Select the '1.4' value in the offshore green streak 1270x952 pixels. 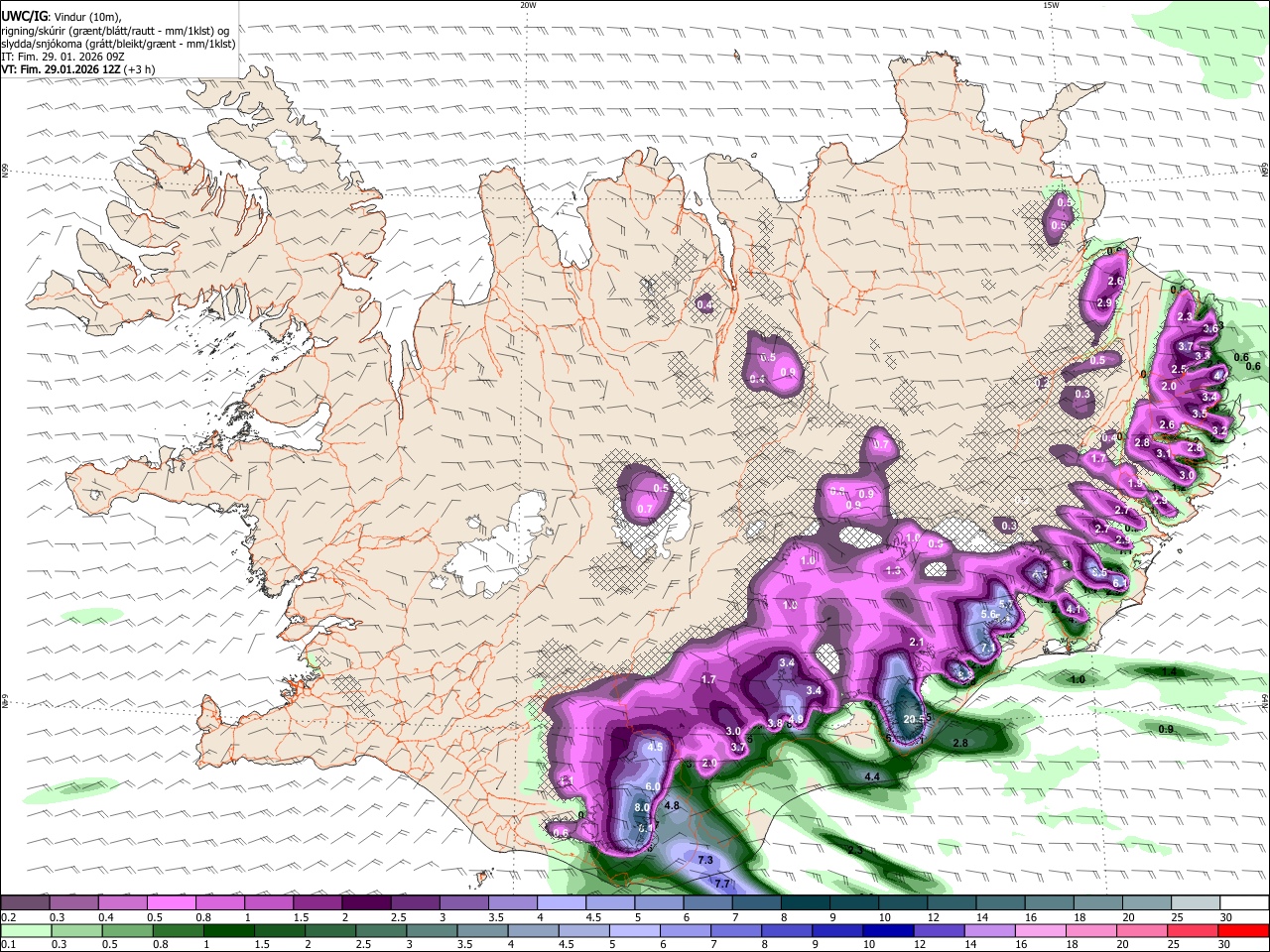pos(1169,671)
